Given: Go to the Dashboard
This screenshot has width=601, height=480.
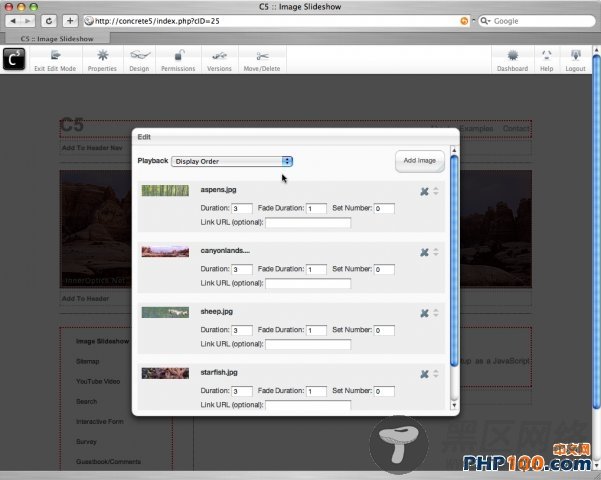Looking at the screenshot, I should pyautogui.click(x=512, y=59).
